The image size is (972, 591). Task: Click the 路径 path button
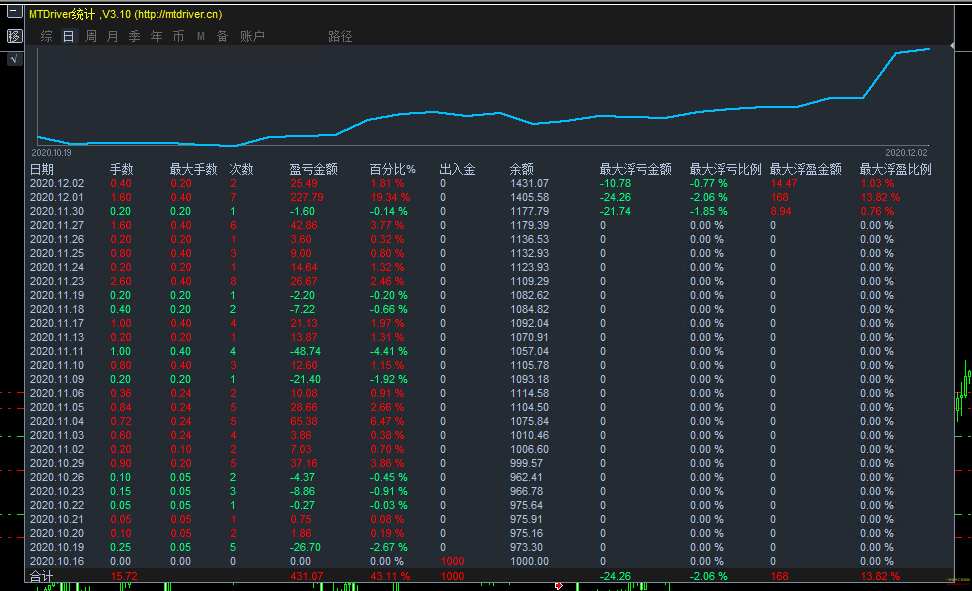[340, 37]
